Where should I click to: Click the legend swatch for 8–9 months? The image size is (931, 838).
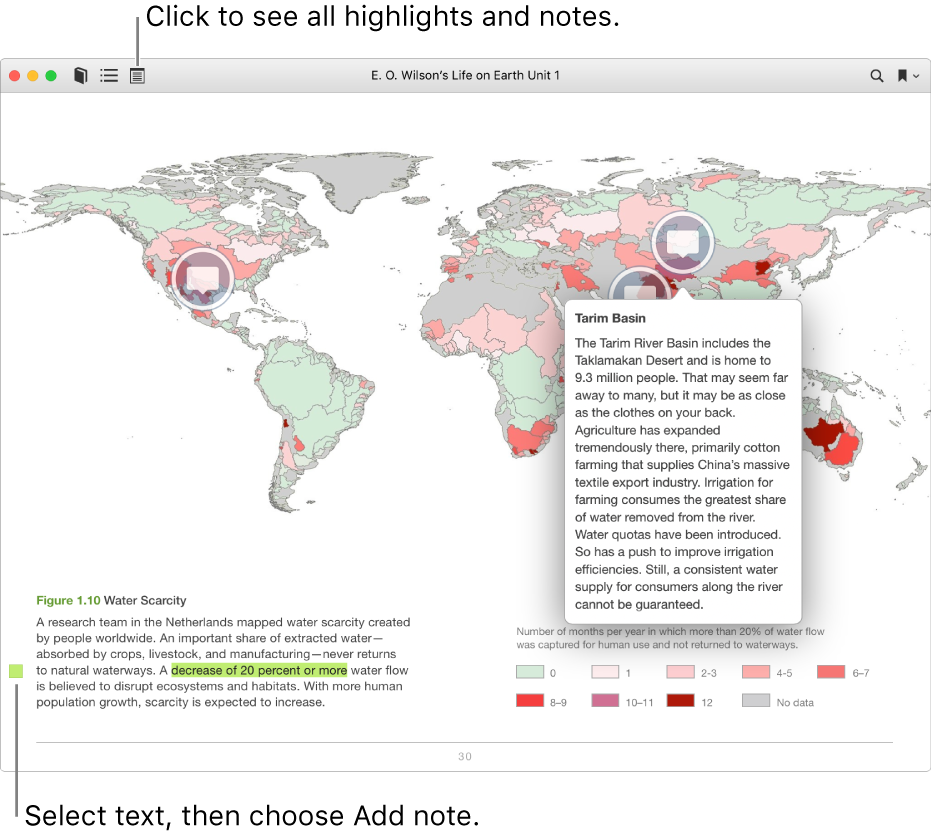pos(530,701)
